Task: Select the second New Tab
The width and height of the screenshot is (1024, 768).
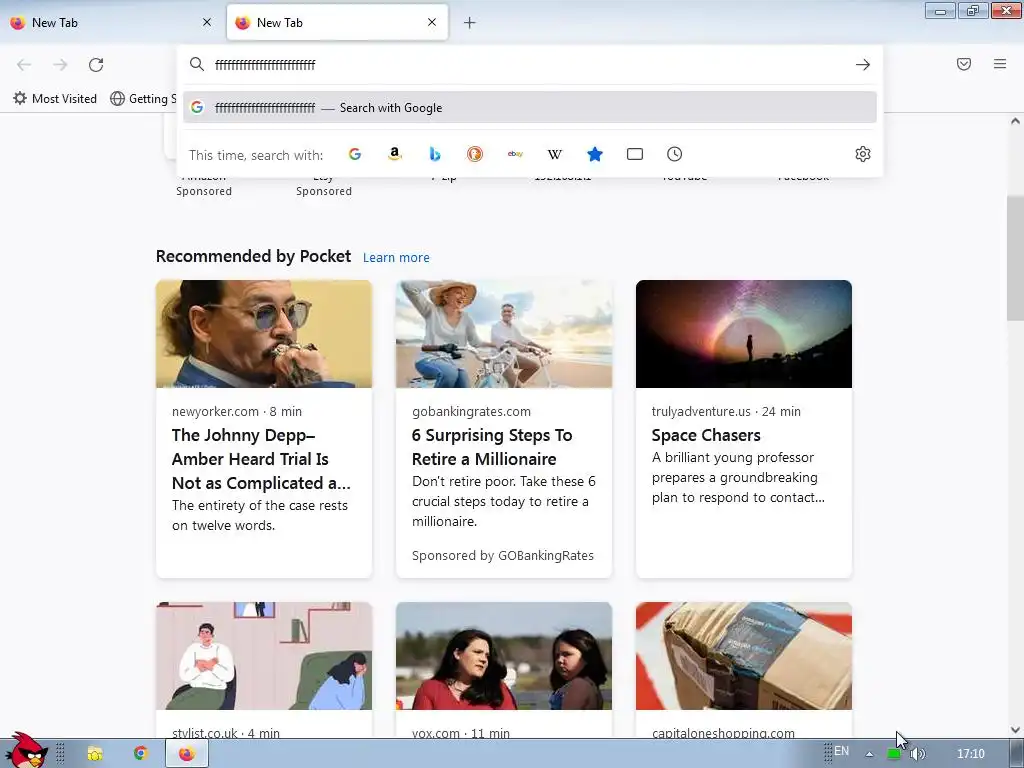Action: 337,23
